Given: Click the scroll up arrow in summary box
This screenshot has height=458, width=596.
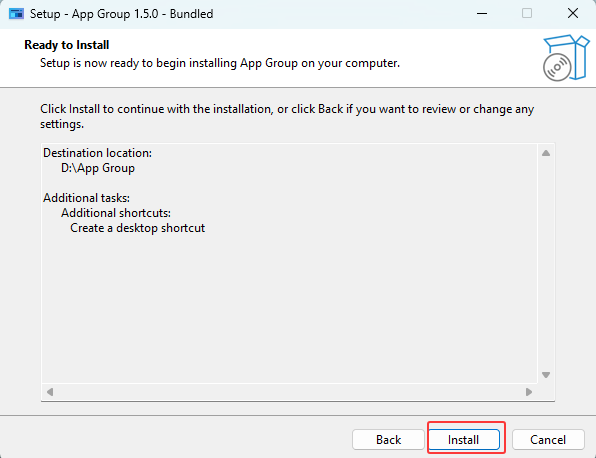Looking at the screenshot, I should tap(546, 153).
